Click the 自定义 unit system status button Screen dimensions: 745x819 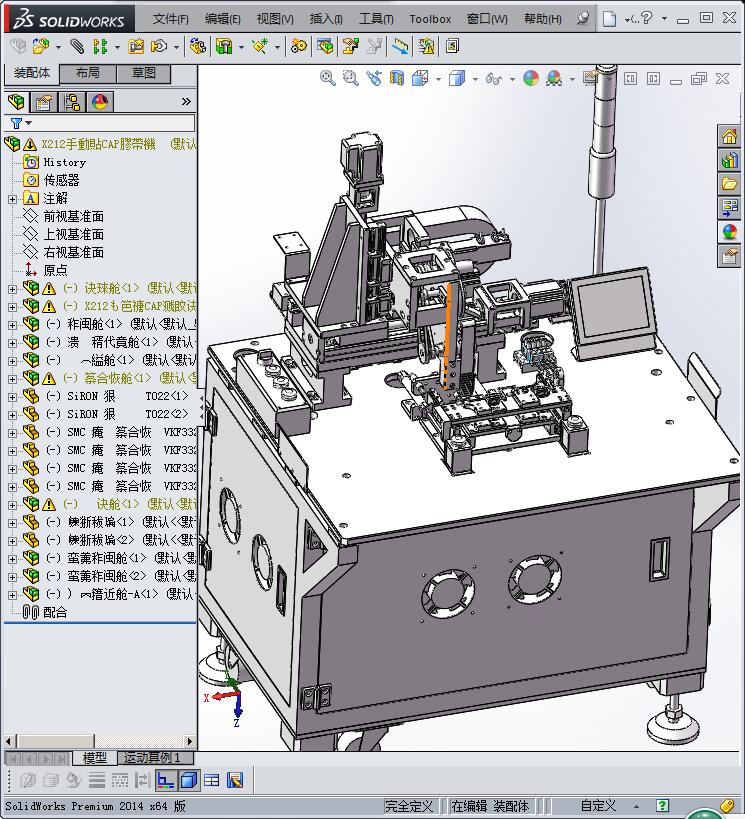coord(599,806)
